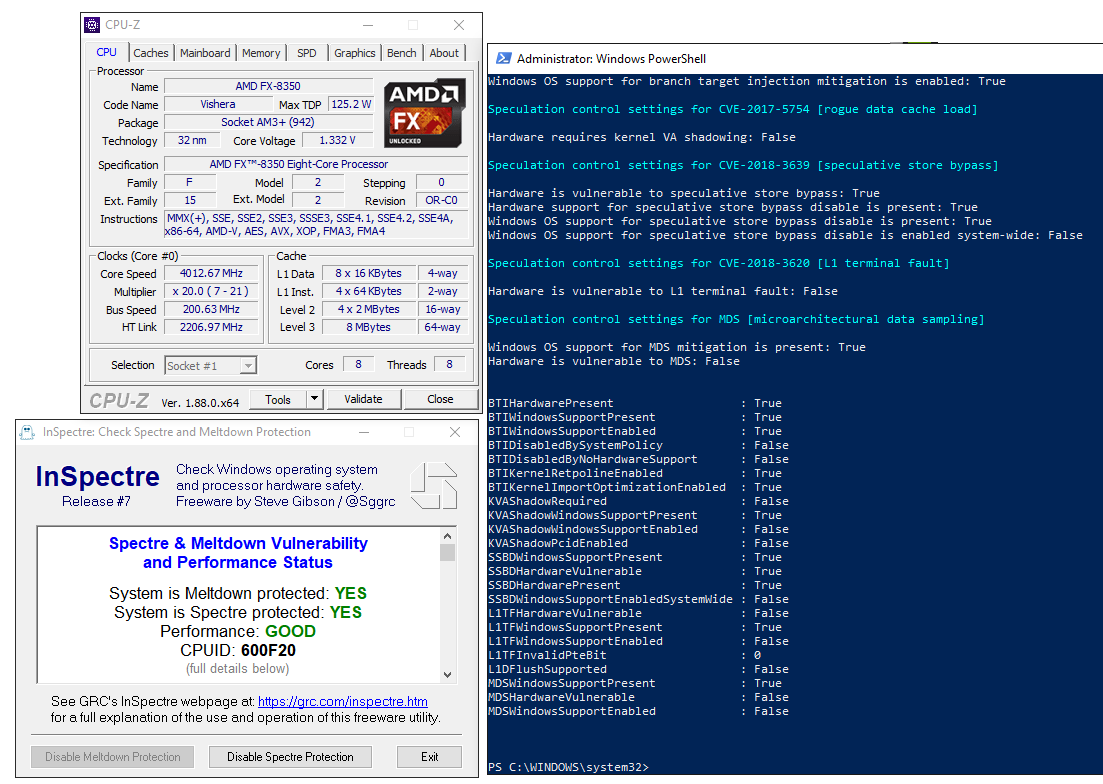Click the Validate button
This screenshot has height=784, width=1103.
pos(364,399)
